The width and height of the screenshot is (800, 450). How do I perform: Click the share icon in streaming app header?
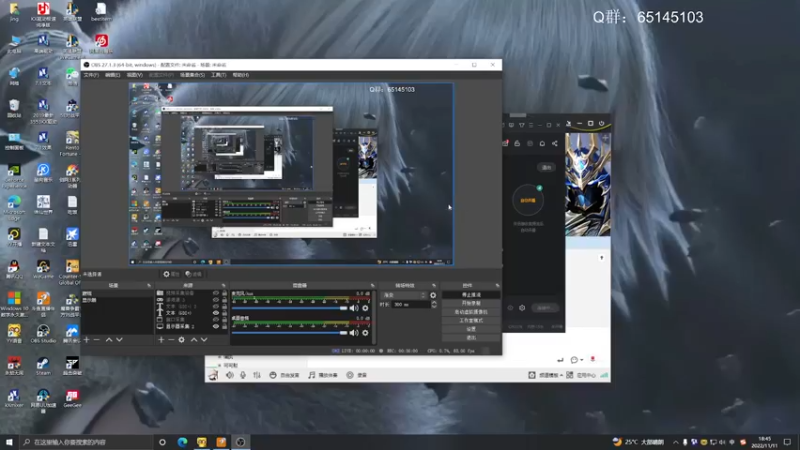555,143
